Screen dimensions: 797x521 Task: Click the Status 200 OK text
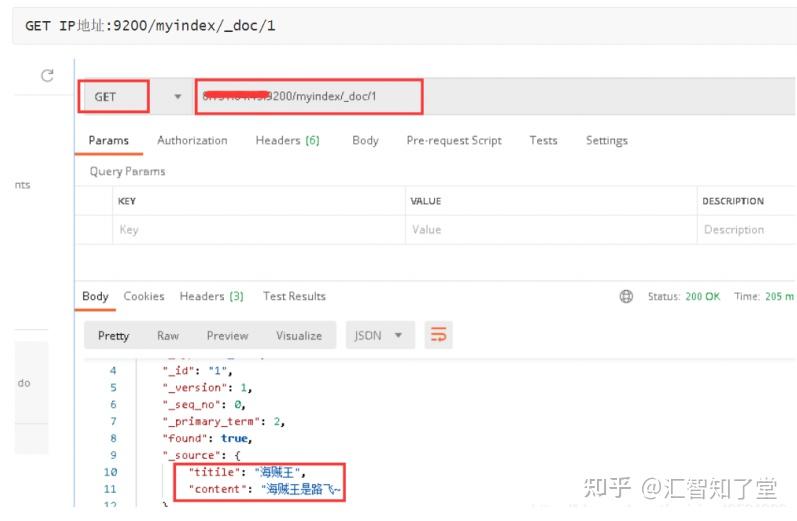(684, 296)
